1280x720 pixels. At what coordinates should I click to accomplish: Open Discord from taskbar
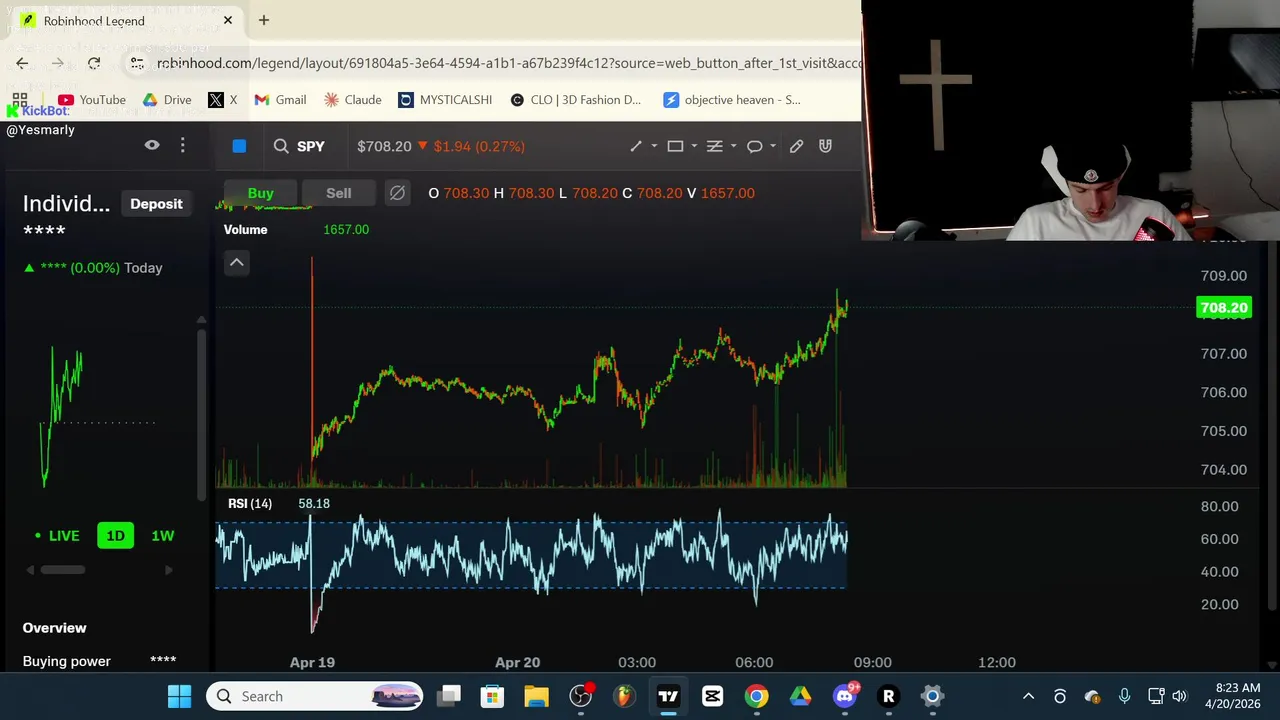[x=844, y=696]
